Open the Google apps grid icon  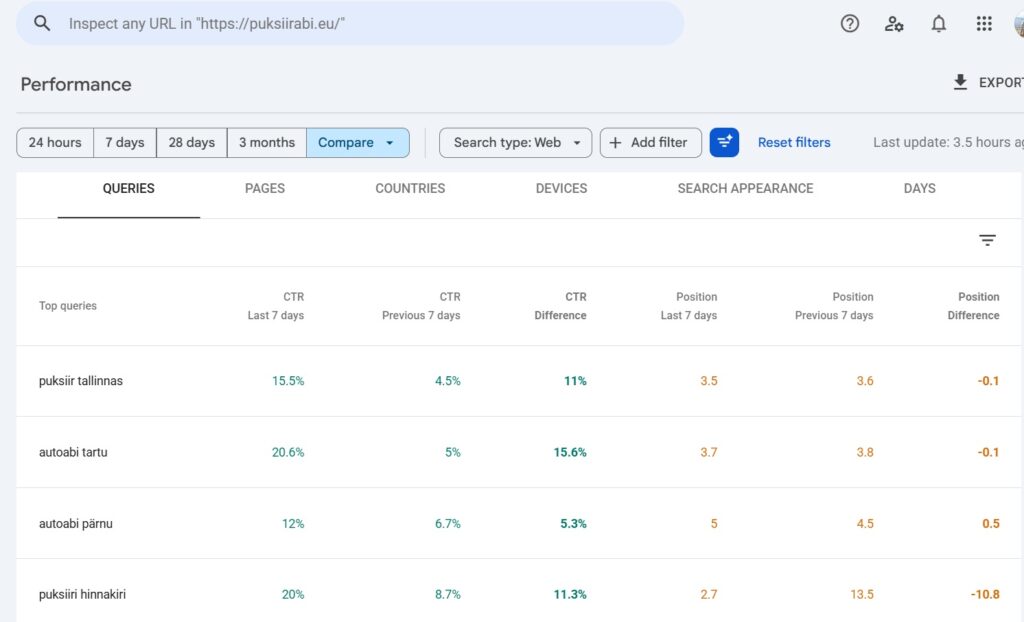pos(984,24)
